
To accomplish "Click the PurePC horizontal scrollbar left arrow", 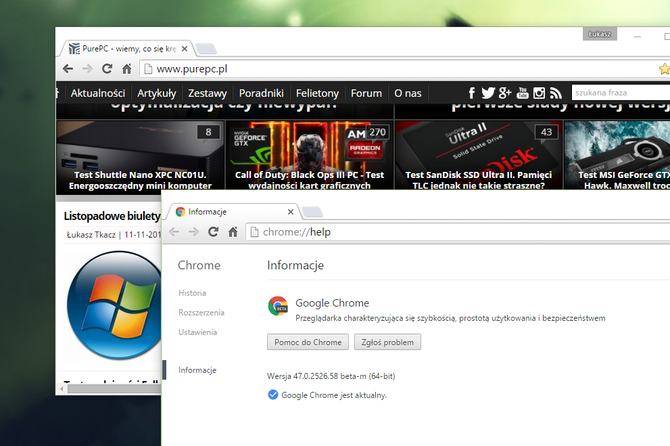I will point(62,389).
